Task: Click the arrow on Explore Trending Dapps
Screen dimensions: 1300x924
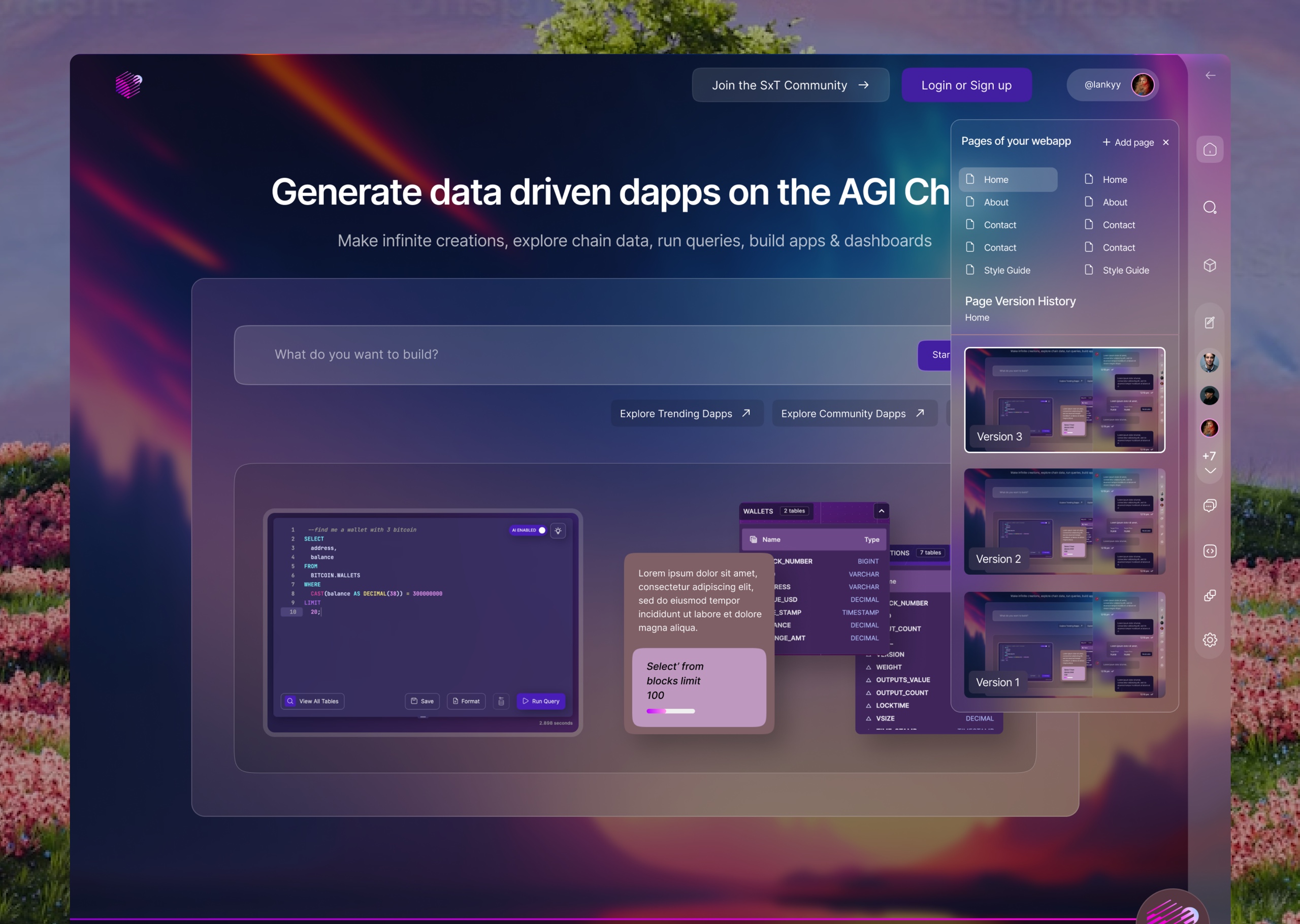Action: pyautogui.click(x=746, y=413)
